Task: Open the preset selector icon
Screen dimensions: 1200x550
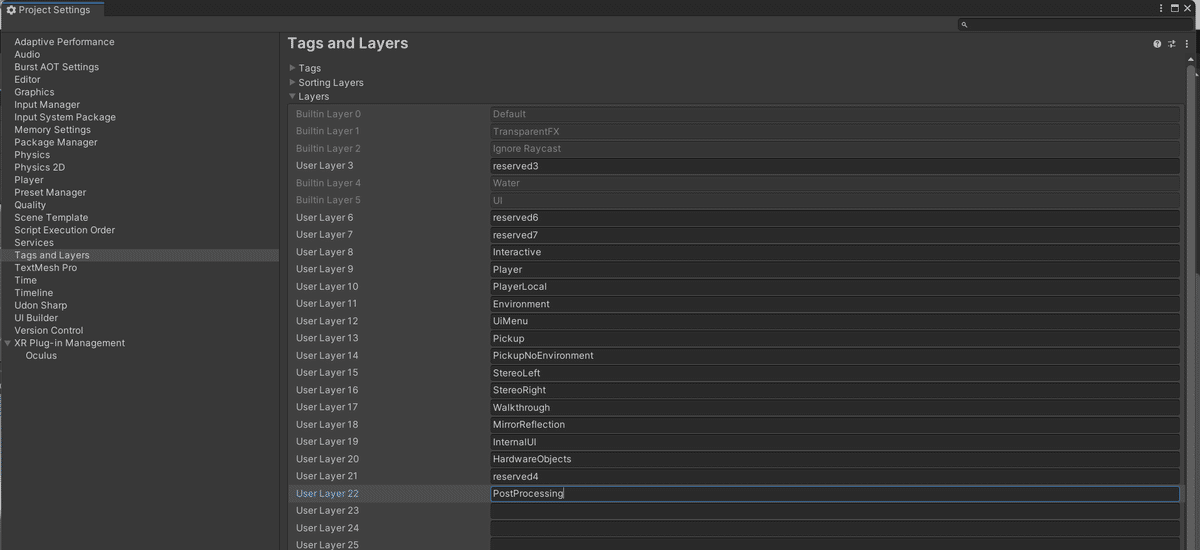Action: (x=1172, y=44)
